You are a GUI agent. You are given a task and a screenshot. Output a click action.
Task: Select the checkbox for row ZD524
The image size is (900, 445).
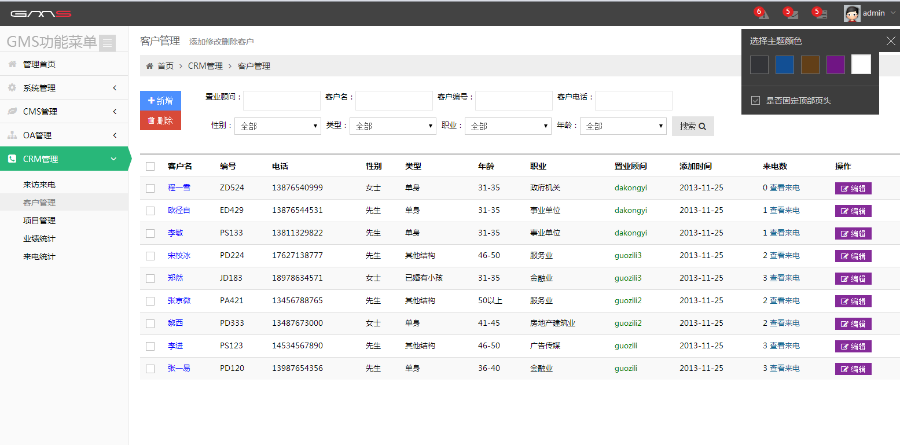coord(151,187)
